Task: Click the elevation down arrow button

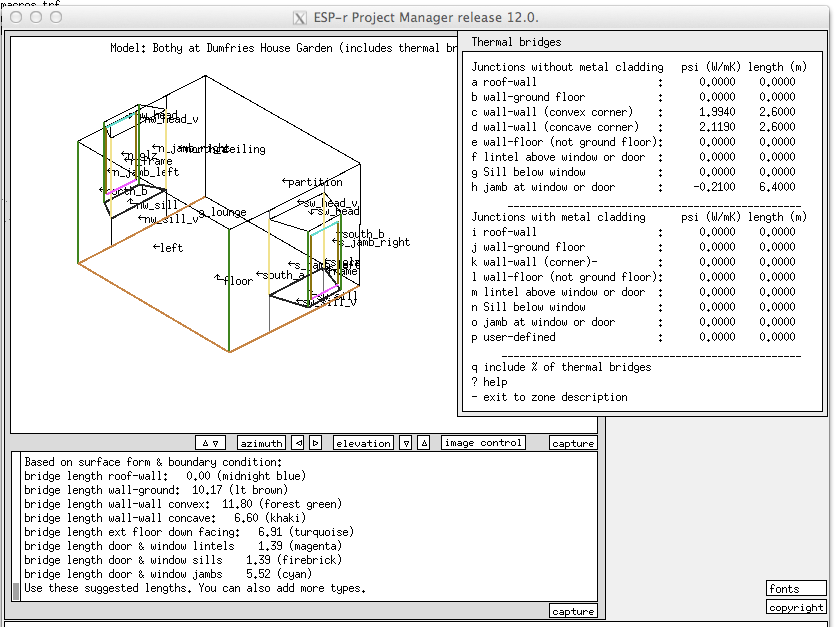Action: pyautogui.click(x=406, y=443)
